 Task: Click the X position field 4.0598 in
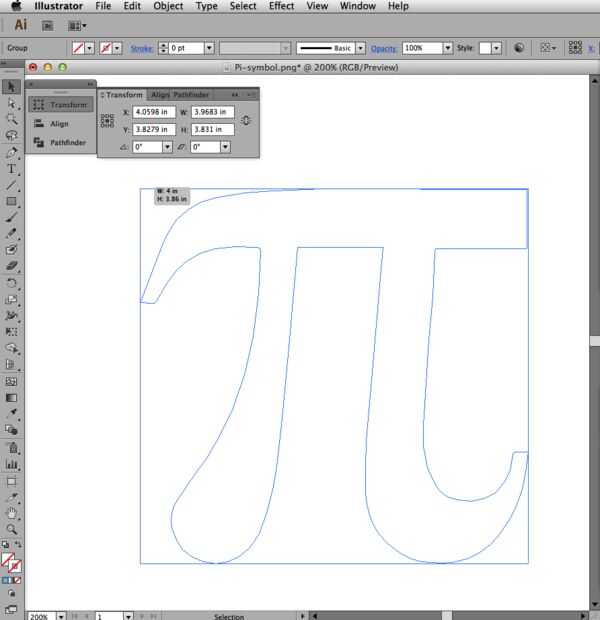pyautogui.click(x=154, y=112)
